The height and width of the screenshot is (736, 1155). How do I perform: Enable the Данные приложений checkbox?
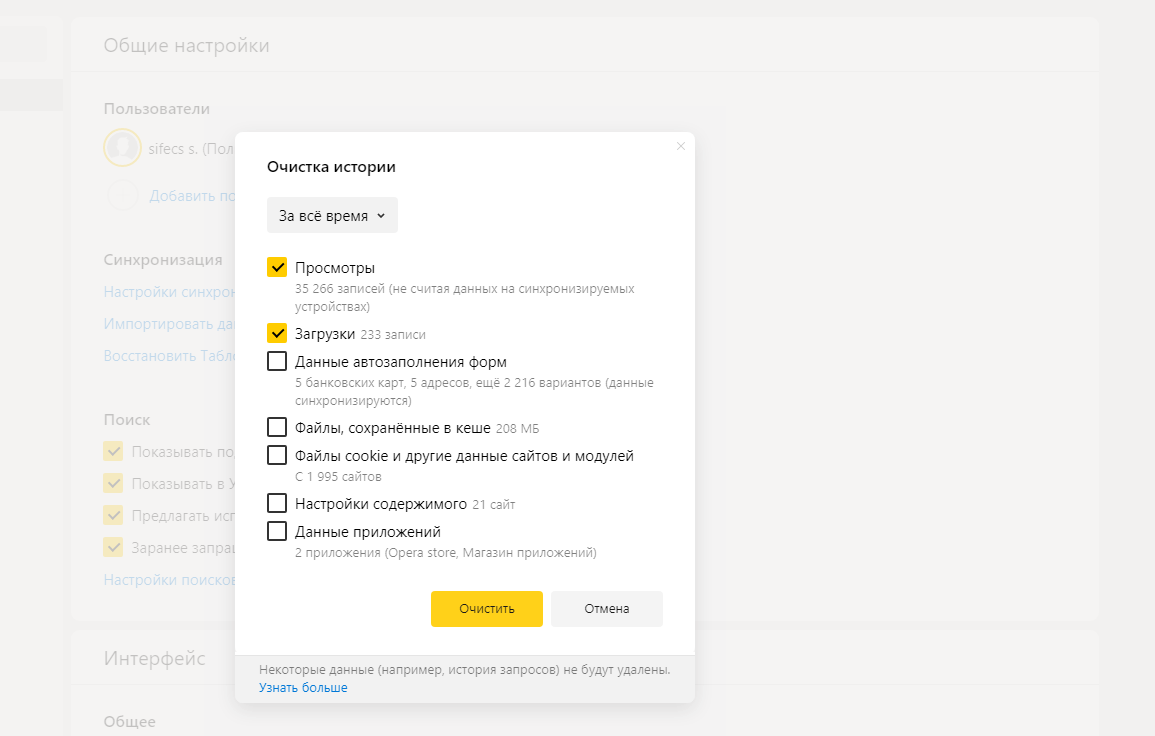click(277, 531)
